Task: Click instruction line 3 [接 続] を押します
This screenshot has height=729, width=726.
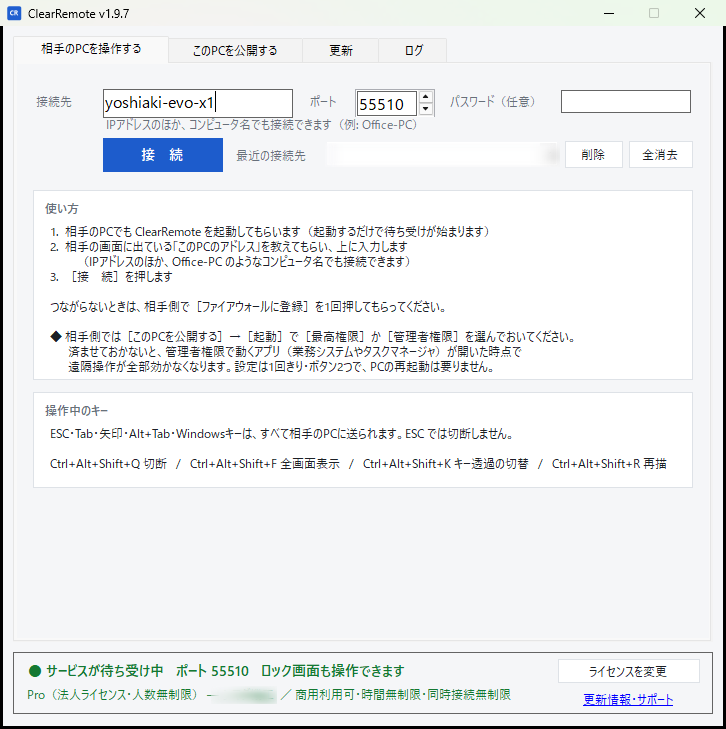Action: pyautogui.click(x=112, y=277)
